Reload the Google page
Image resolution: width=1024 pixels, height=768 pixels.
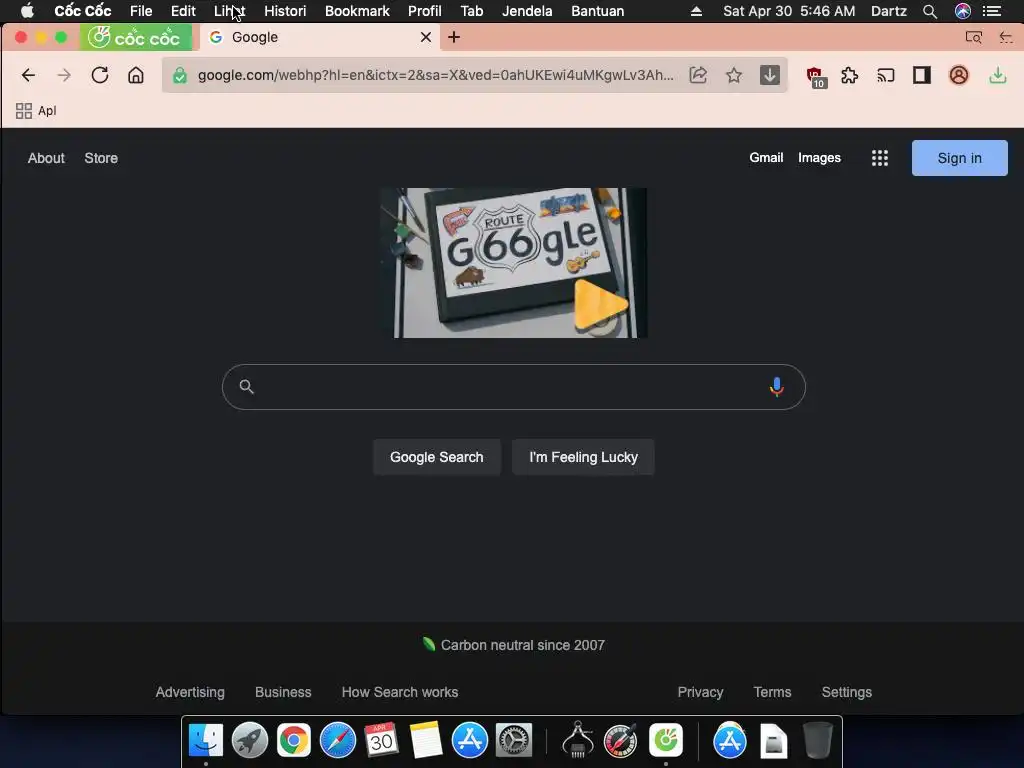(100, 75)
